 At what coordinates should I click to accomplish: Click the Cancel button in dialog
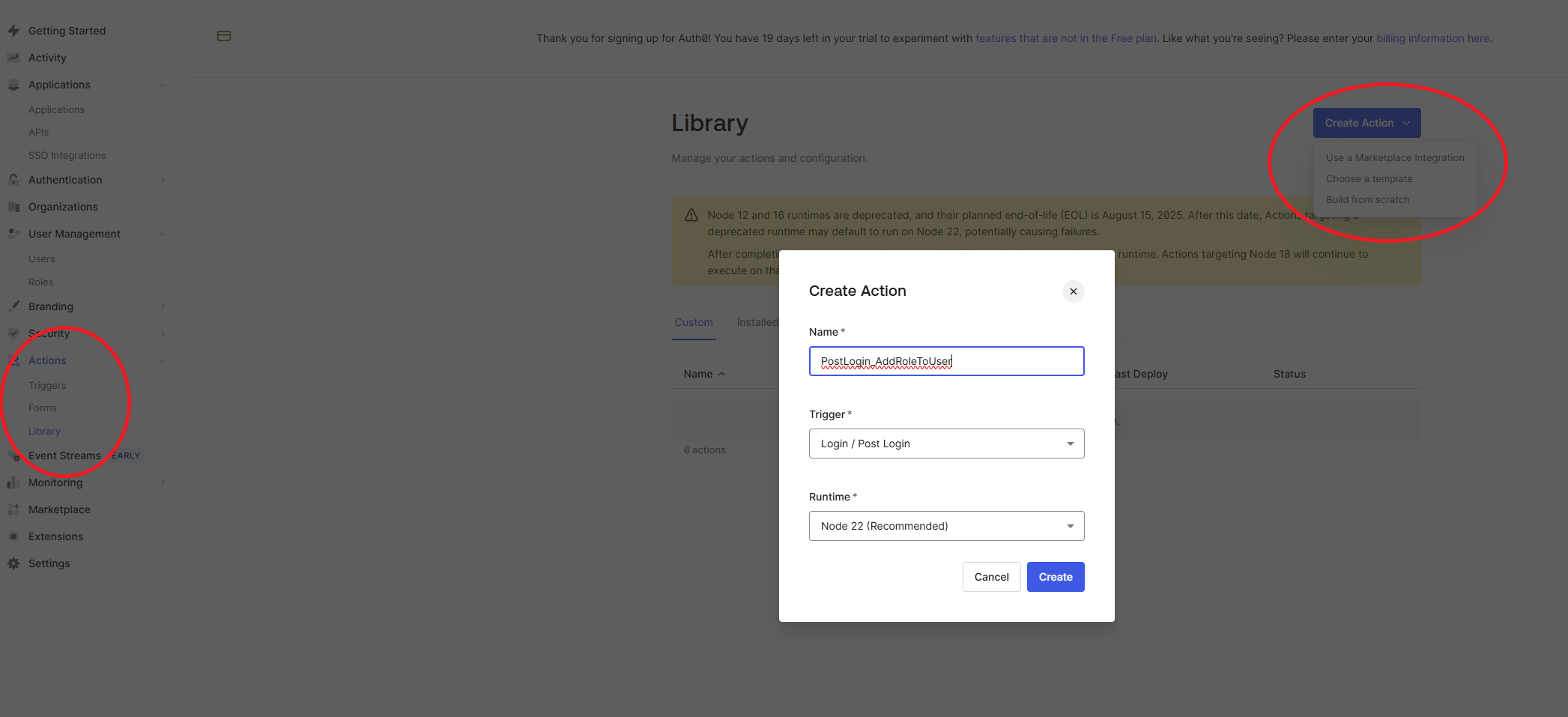(x=991, y=577)
